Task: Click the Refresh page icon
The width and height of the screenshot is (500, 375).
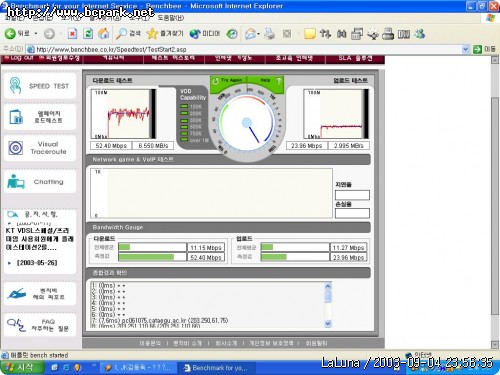Action: [88, 33]
